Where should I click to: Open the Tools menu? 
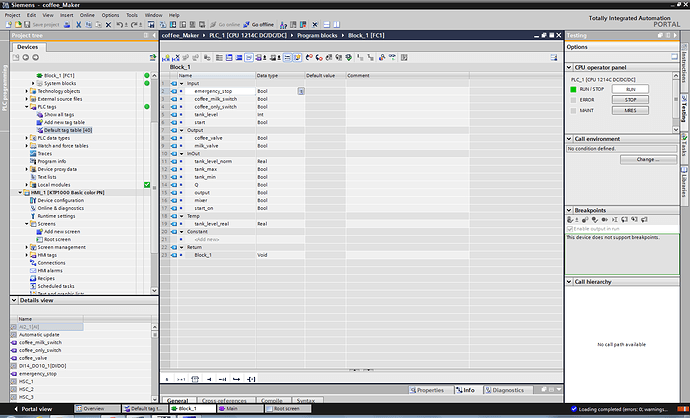click(132, 15)
